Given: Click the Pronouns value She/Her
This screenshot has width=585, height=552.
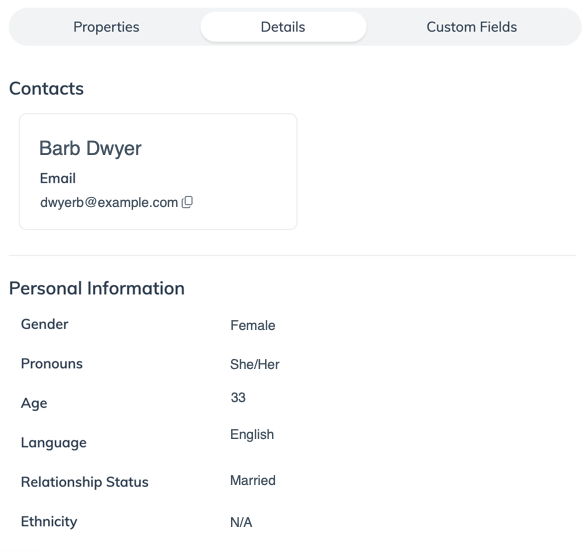Looking at the screenshot, I should point(255,364).
